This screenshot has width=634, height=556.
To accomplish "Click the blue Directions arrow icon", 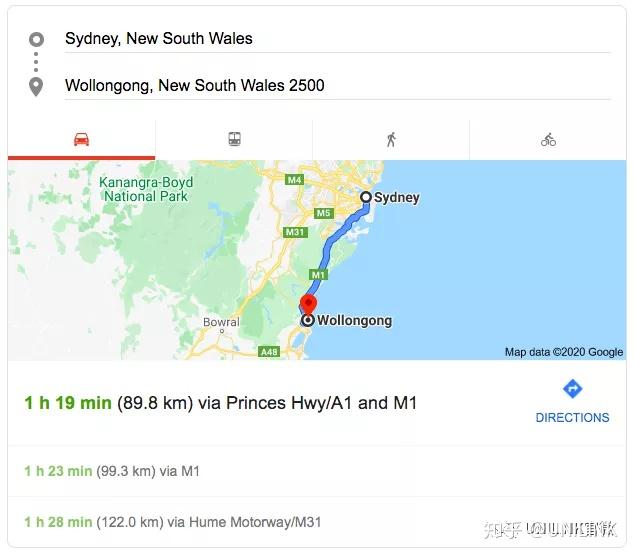I will pos(572,389).
